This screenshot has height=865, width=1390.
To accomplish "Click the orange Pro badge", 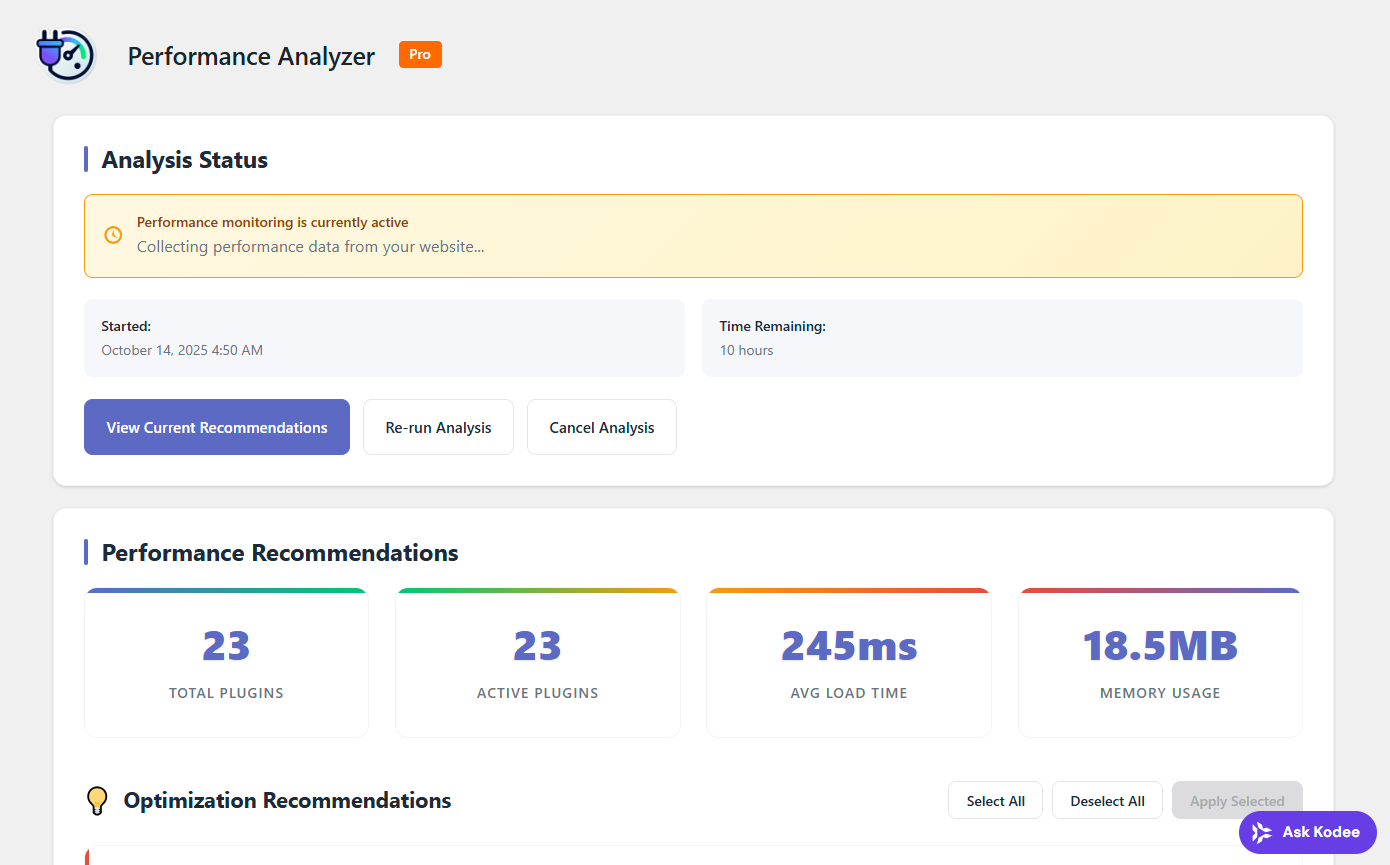I will pos(420,55).
